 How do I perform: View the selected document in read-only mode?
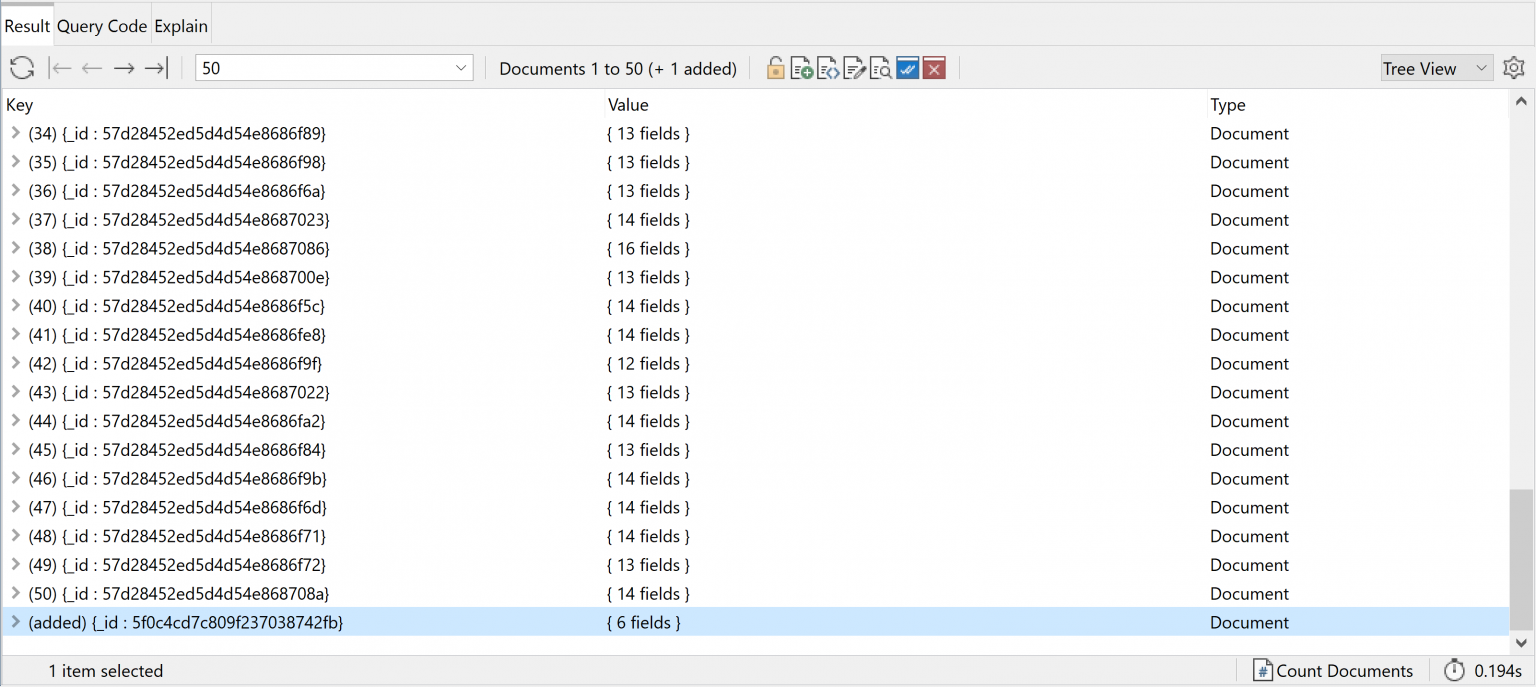881,68
